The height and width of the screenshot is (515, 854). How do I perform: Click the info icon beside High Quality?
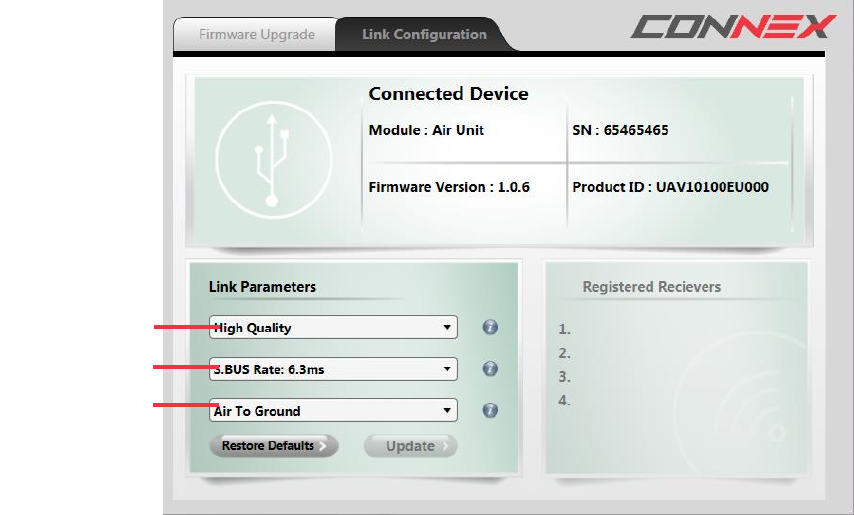(490, 327)
